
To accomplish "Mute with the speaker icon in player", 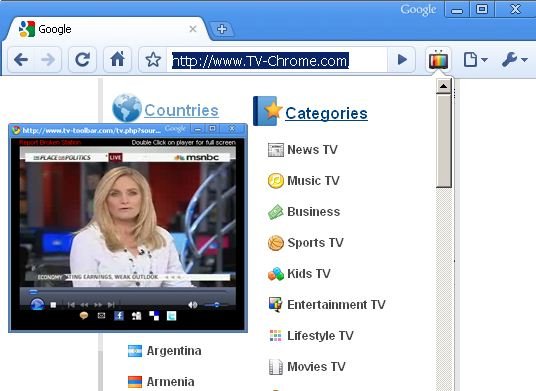I will (193, 305).
